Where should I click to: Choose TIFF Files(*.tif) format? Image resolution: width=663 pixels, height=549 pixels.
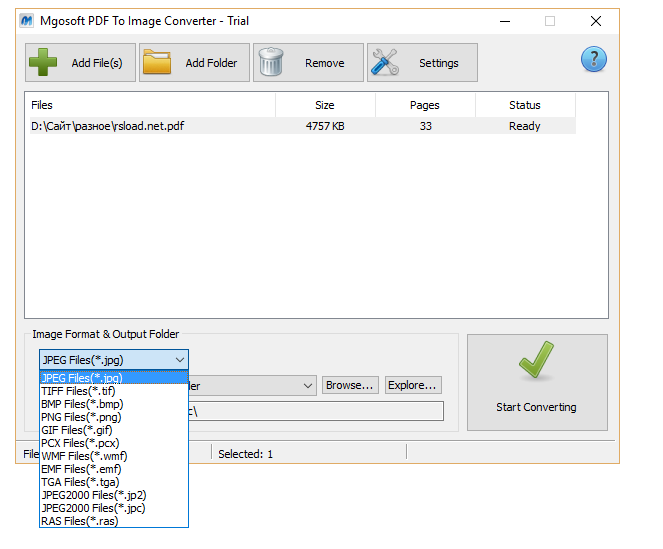coord(114,391)
